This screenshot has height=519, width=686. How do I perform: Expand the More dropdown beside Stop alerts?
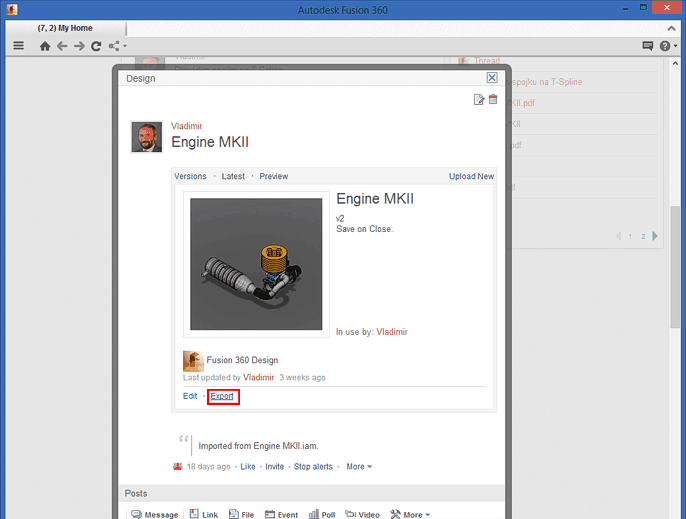pos(359,467)
